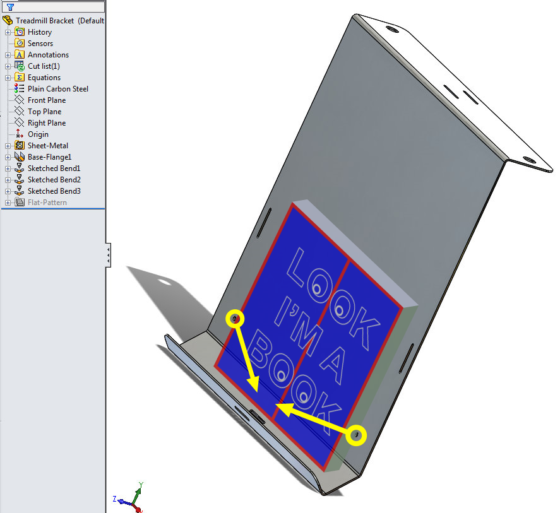This screenshot has width=560, height=513.
Task: Click the Sensors folder icon
Action: [19, 44]
